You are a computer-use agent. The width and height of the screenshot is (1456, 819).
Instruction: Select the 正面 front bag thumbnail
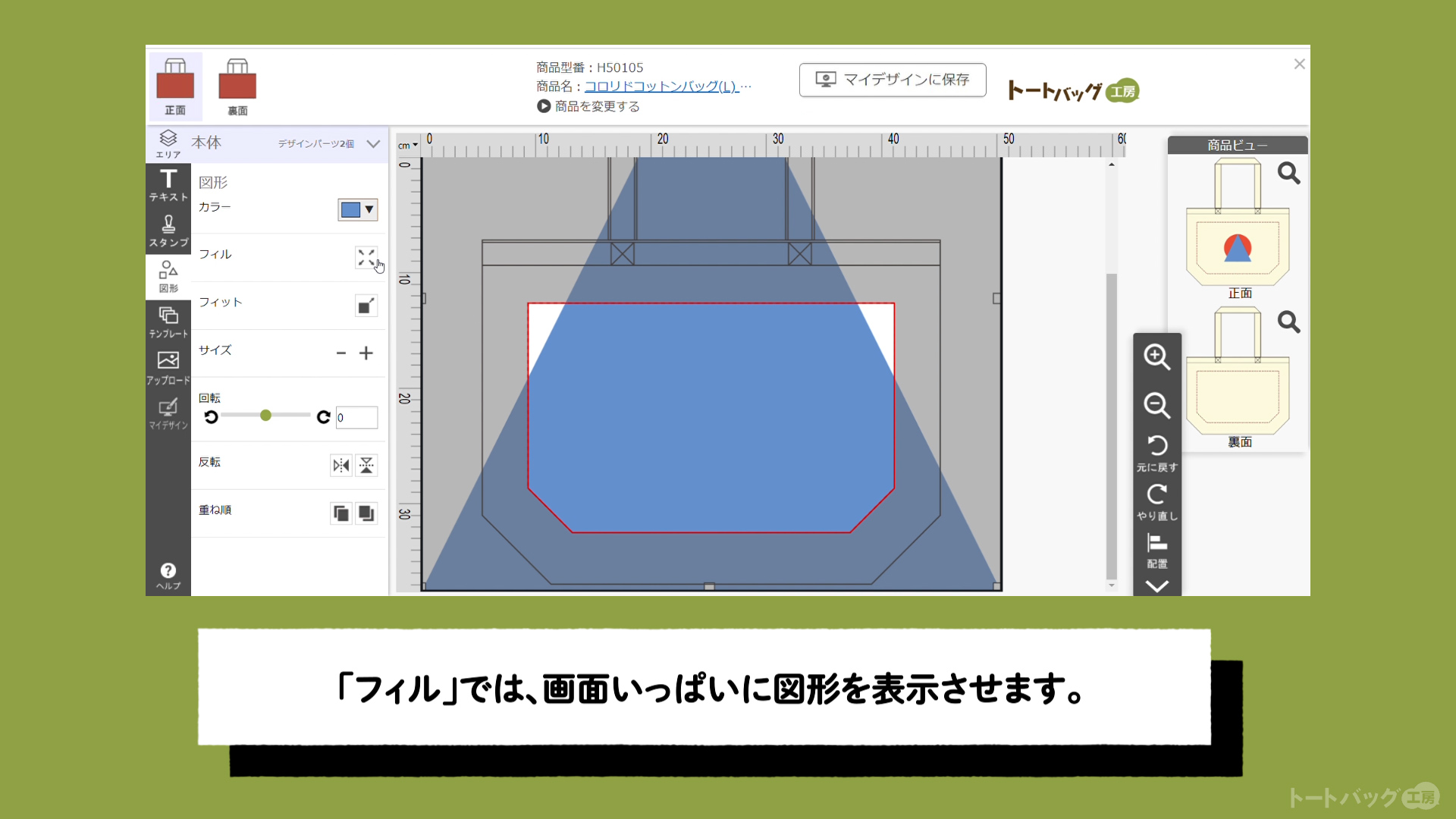175,86
